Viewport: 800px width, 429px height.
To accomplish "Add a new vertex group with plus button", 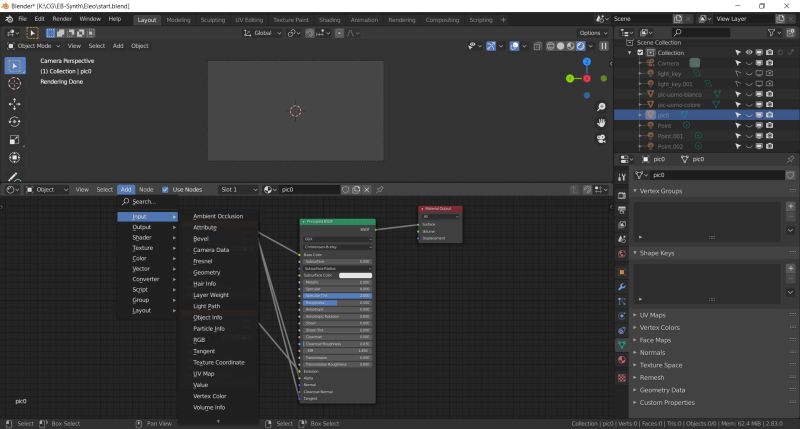I will tap(790, 207).
